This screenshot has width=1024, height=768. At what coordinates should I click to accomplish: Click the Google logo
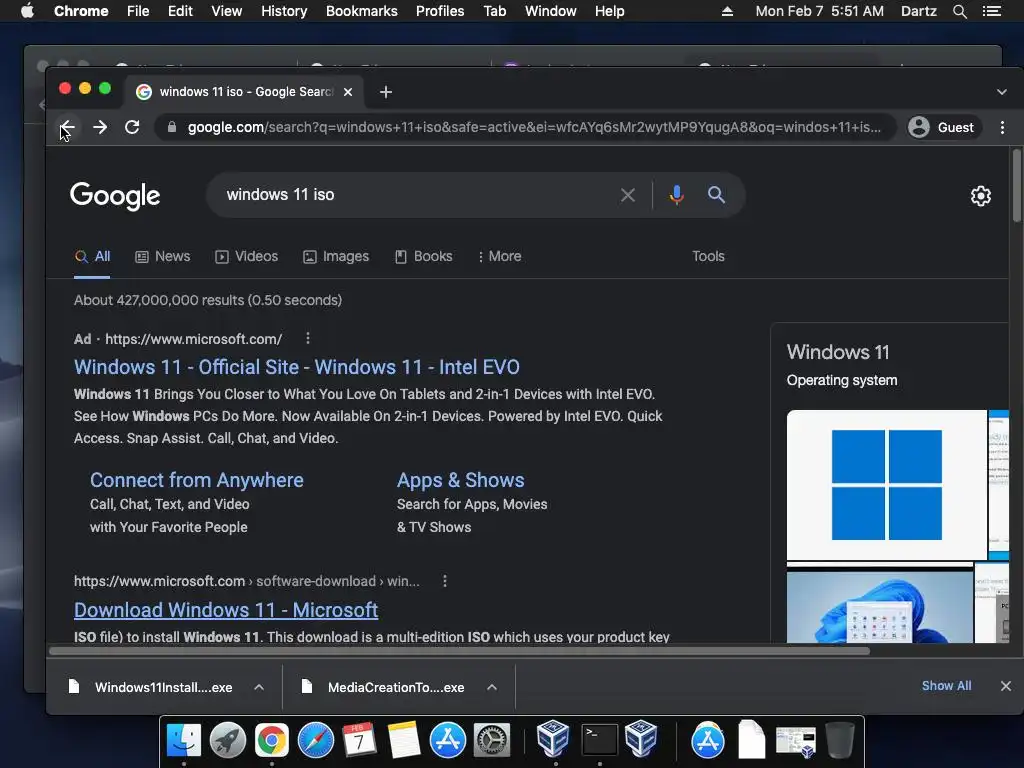115,196
